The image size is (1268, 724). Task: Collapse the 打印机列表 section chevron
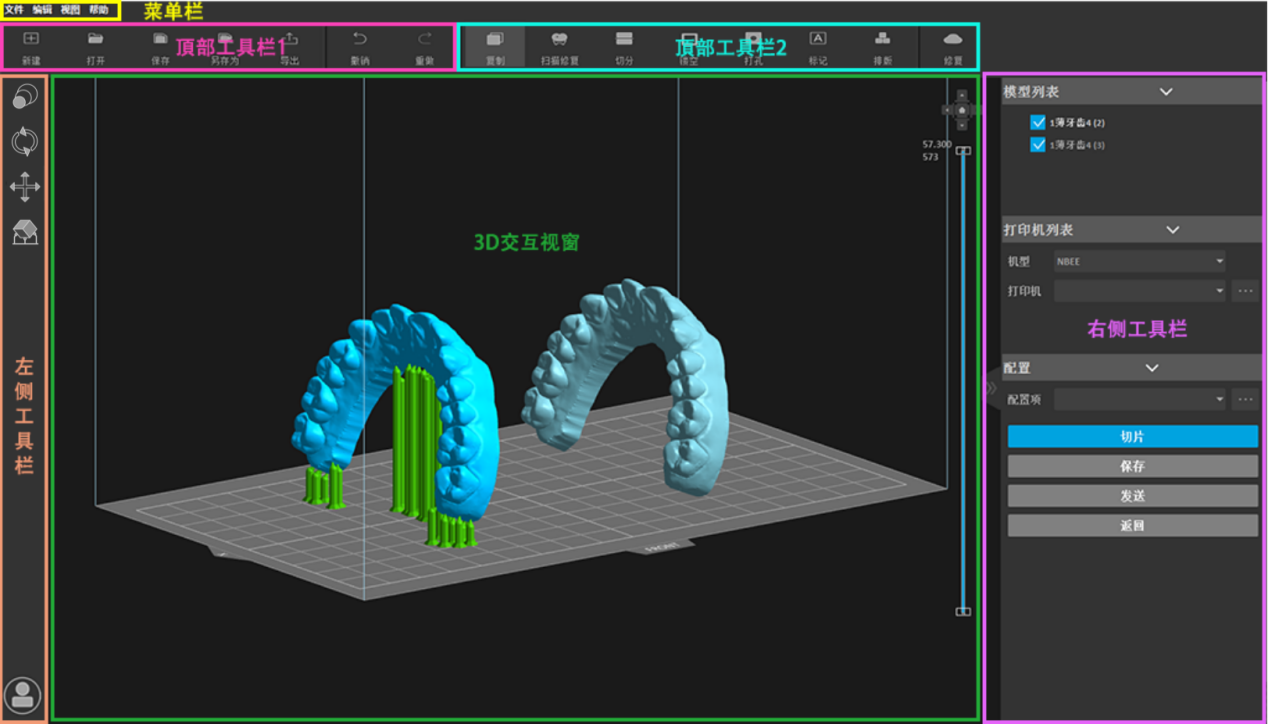pyautogui.click(x=1173, y=229)
